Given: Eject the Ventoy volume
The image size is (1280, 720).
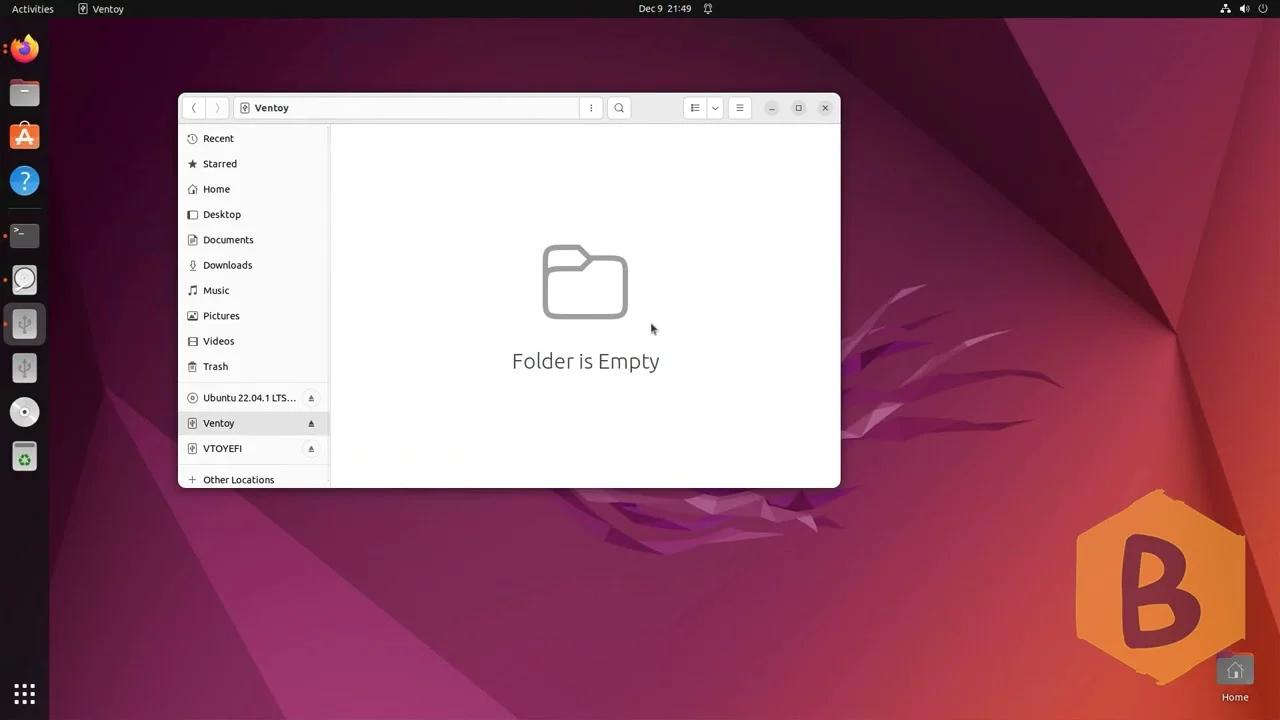Looking at the screenshot, I should (x=311, y=423).
